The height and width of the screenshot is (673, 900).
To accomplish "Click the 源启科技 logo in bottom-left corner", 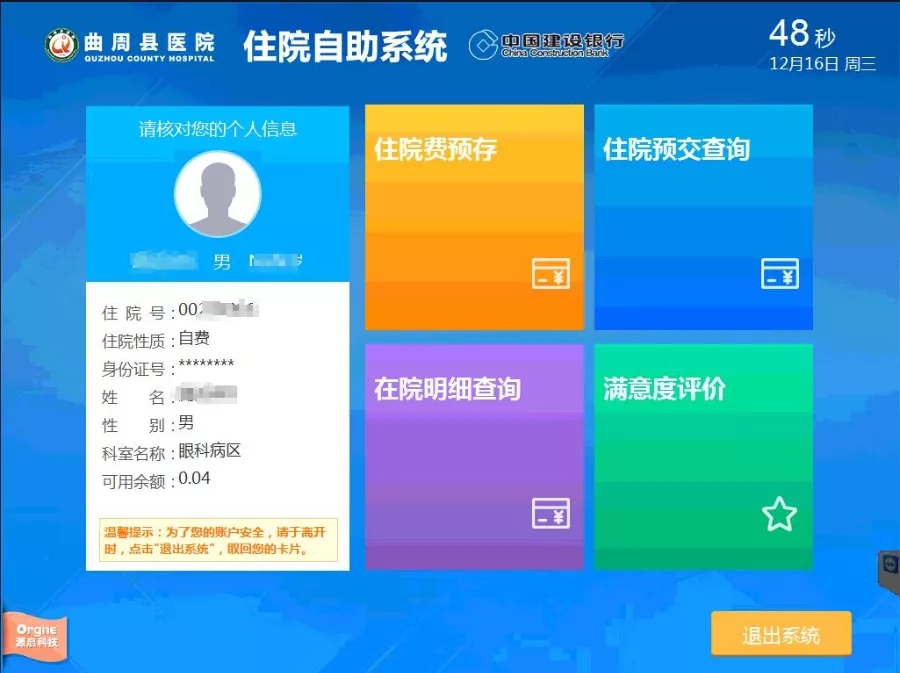I will tap(36, 634).
